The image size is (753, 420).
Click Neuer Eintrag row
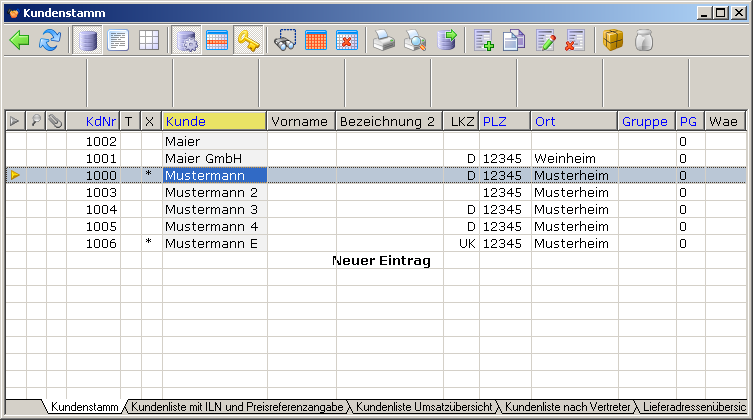[380, 261]
